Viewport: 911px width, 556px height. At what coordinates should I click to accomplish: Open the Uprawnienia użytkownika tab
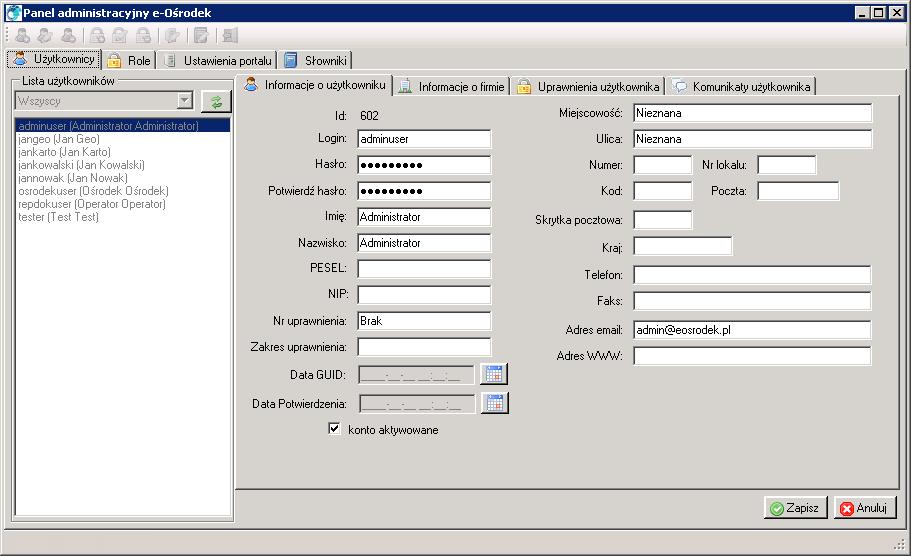pos(588,87)
